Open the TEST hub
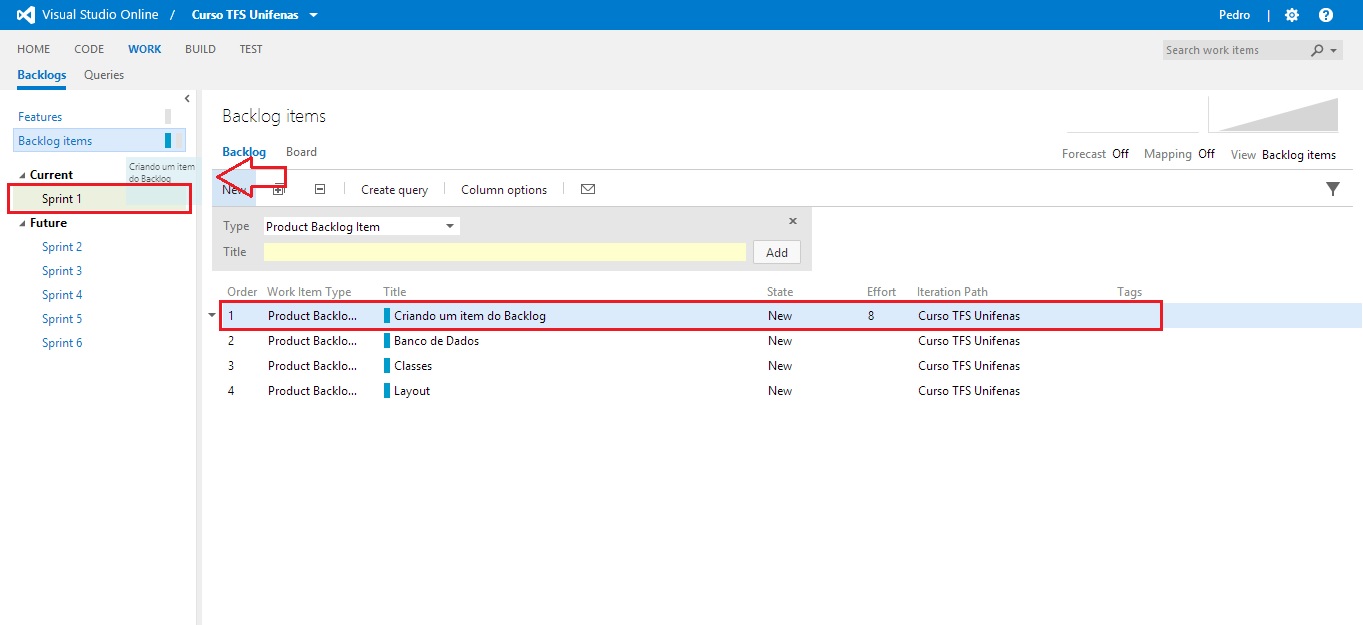 [x=251, y=49]
